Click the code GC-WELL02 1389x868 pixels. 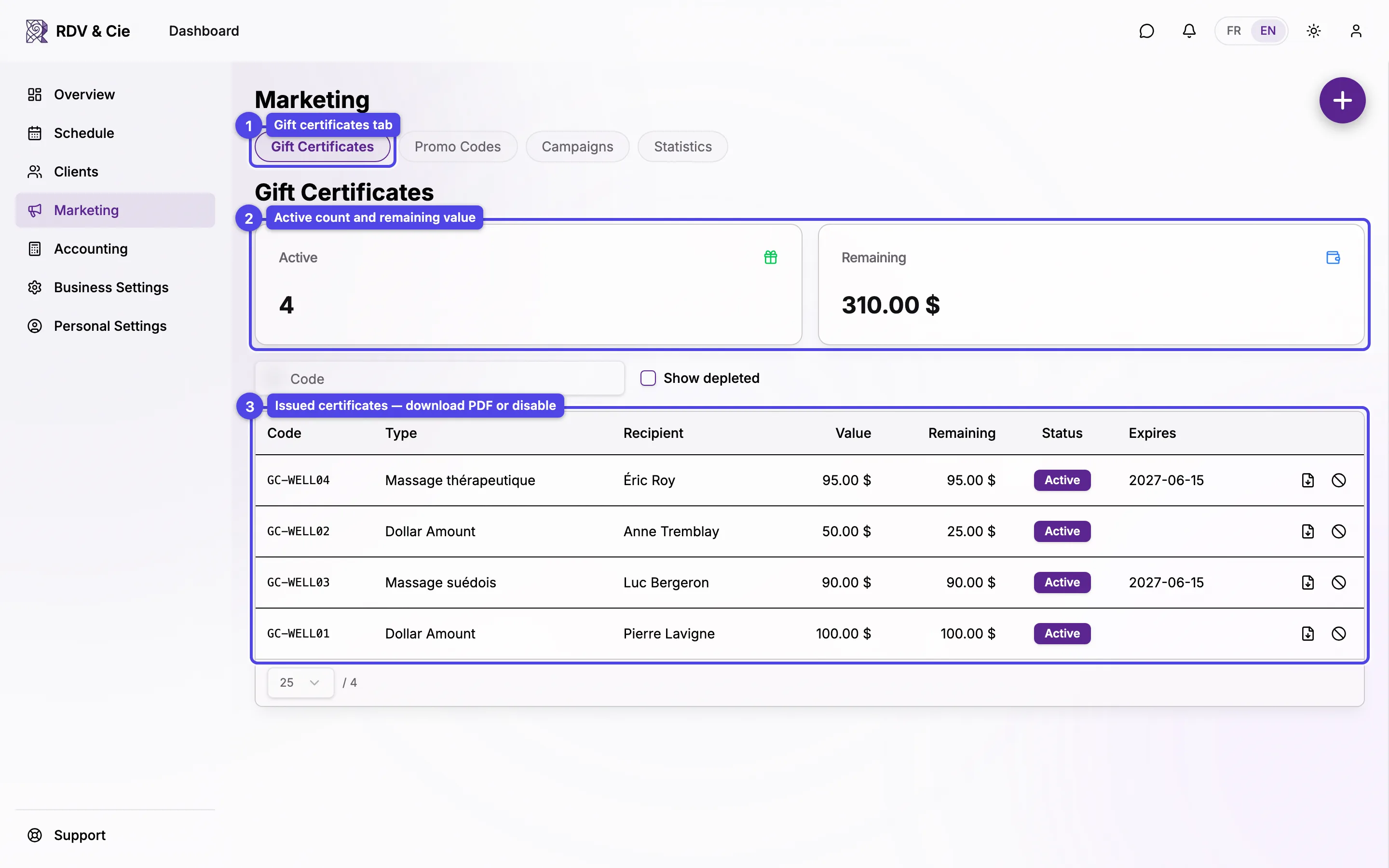point(299,531)
